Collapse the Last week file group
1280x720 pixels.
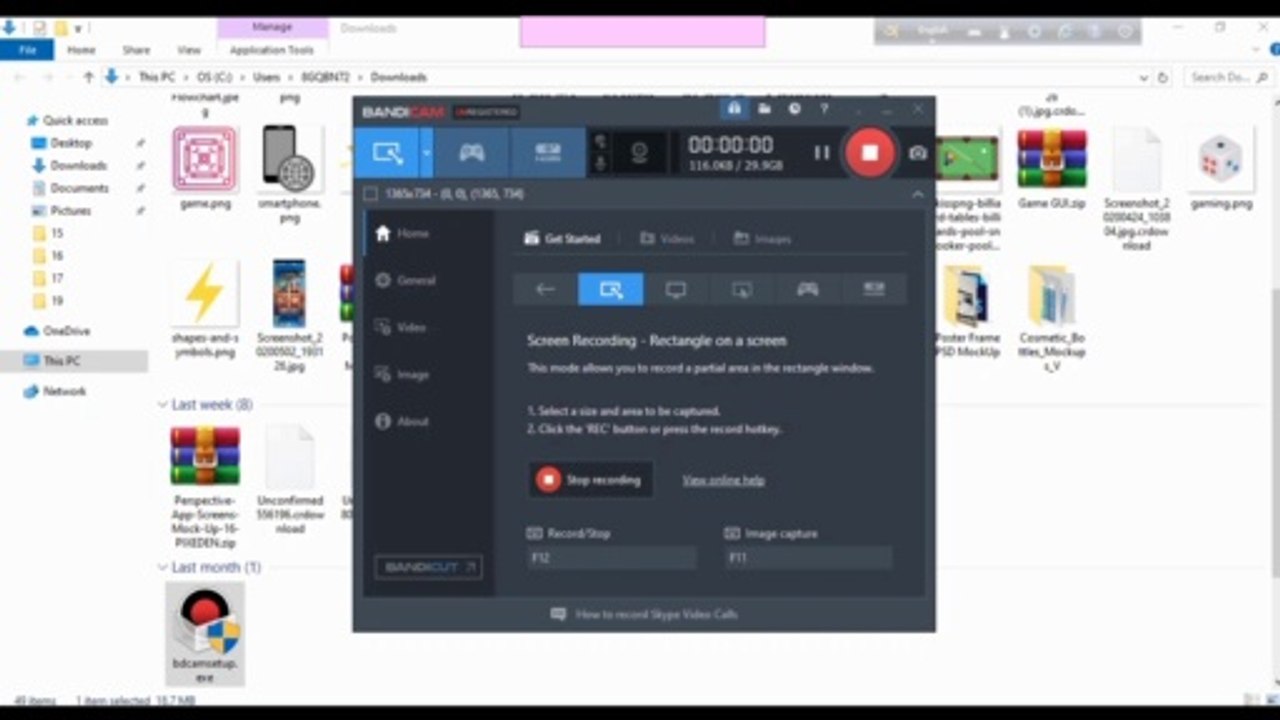162,405
